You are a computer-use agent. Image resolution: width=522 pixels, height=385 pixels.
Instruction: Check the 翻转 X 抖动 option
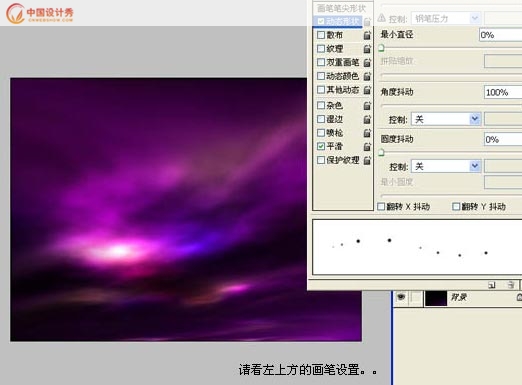tap(381, 207)
